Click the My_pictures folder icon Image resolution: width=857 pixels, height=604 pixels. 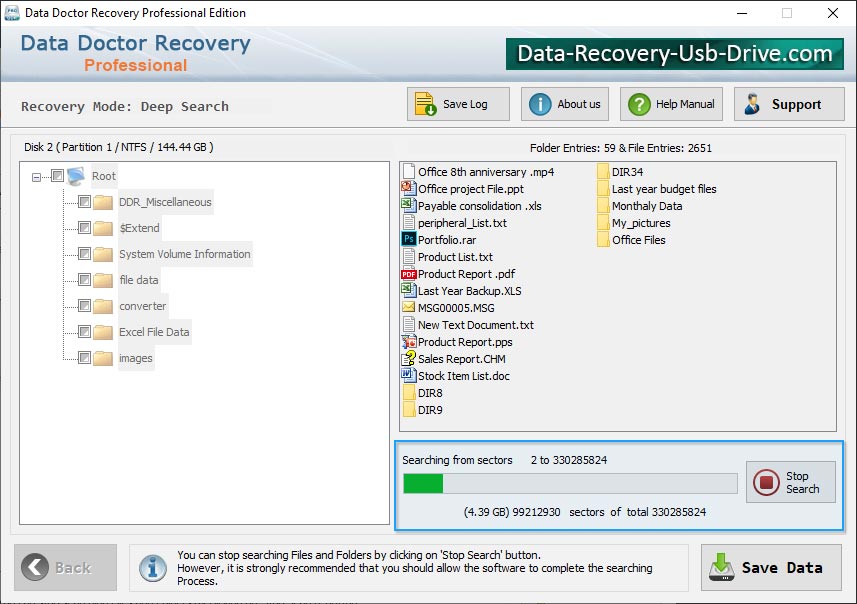tap(603, 222)
